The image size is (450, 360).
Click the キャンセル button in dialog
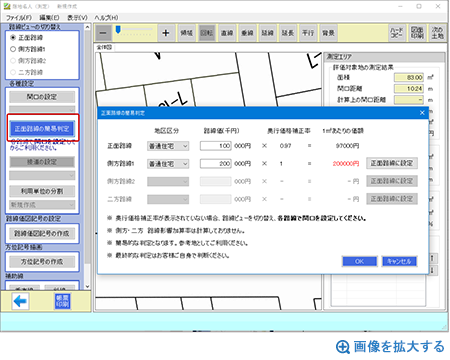point(399,261)
